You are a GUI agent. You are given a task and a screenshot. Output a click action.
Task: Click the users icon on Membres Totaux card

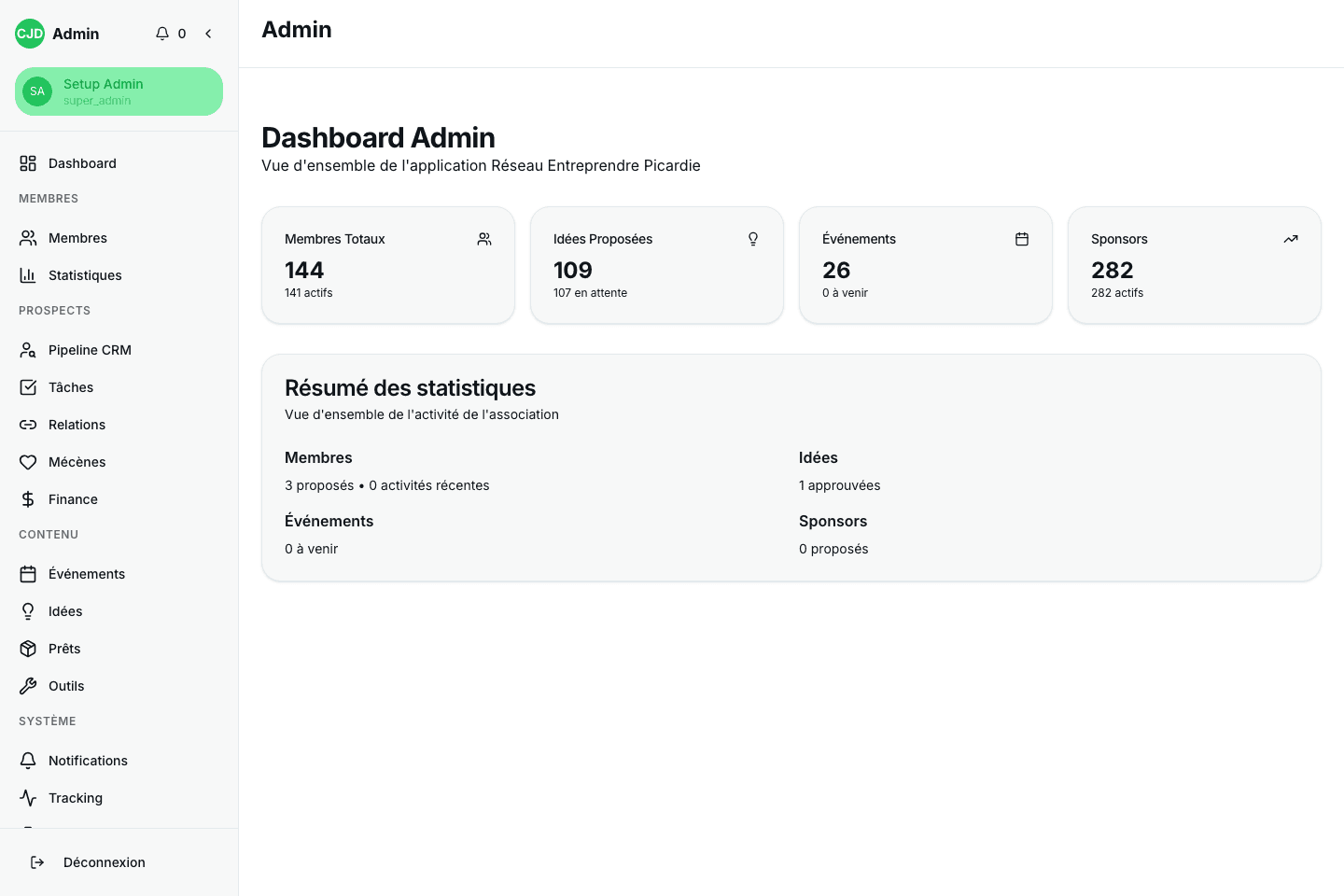point(484,239)
